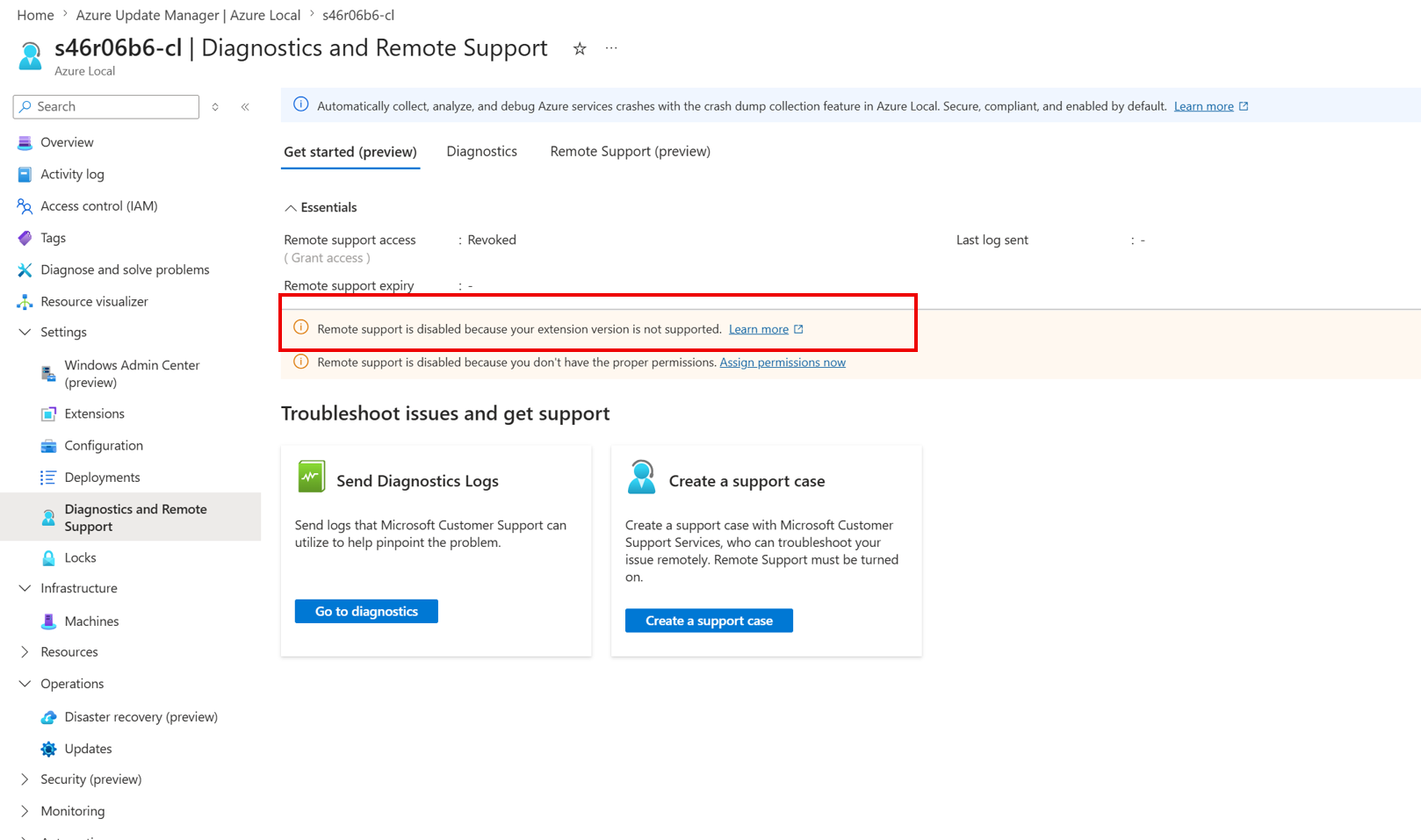This screenshot has width=1421, height=840.
Task: Open the more options ellipsis in header
Action: pos(611,48)
